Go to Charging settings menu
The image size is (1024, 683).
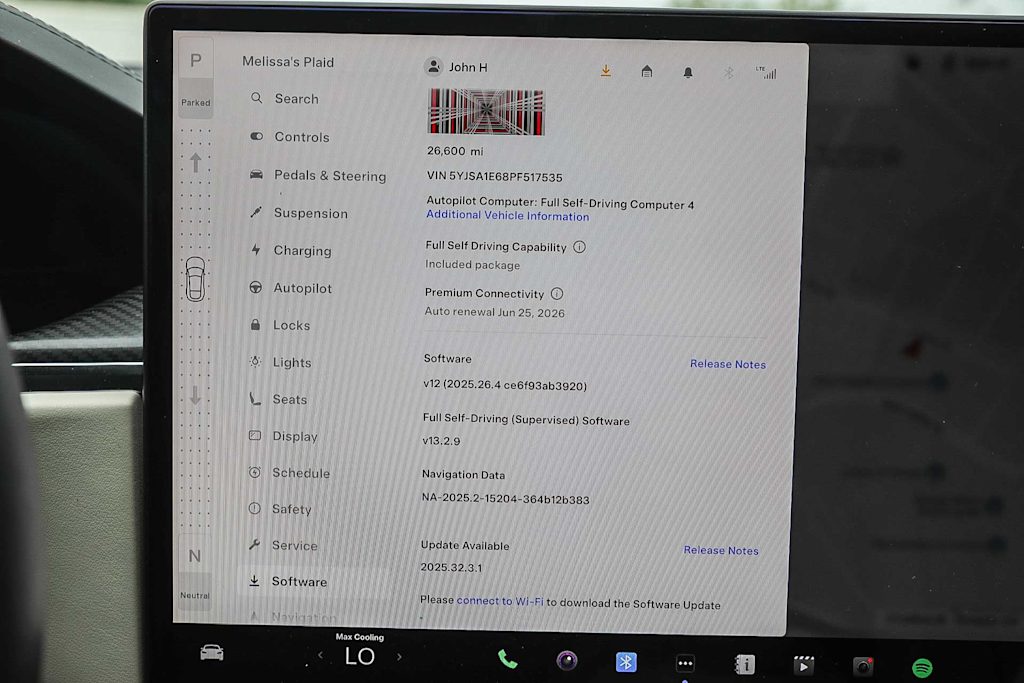301,251
